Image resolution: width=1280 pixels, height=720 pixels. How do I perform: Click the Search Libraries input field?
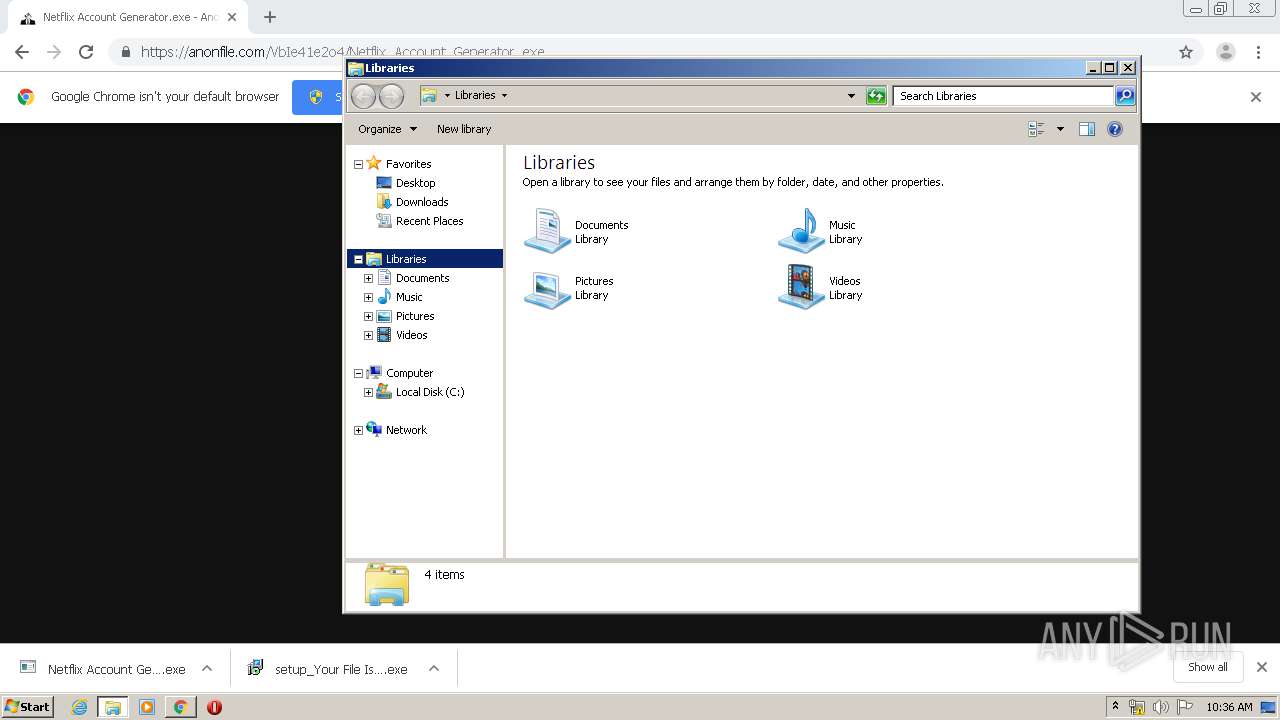(x=1003, y=96)
